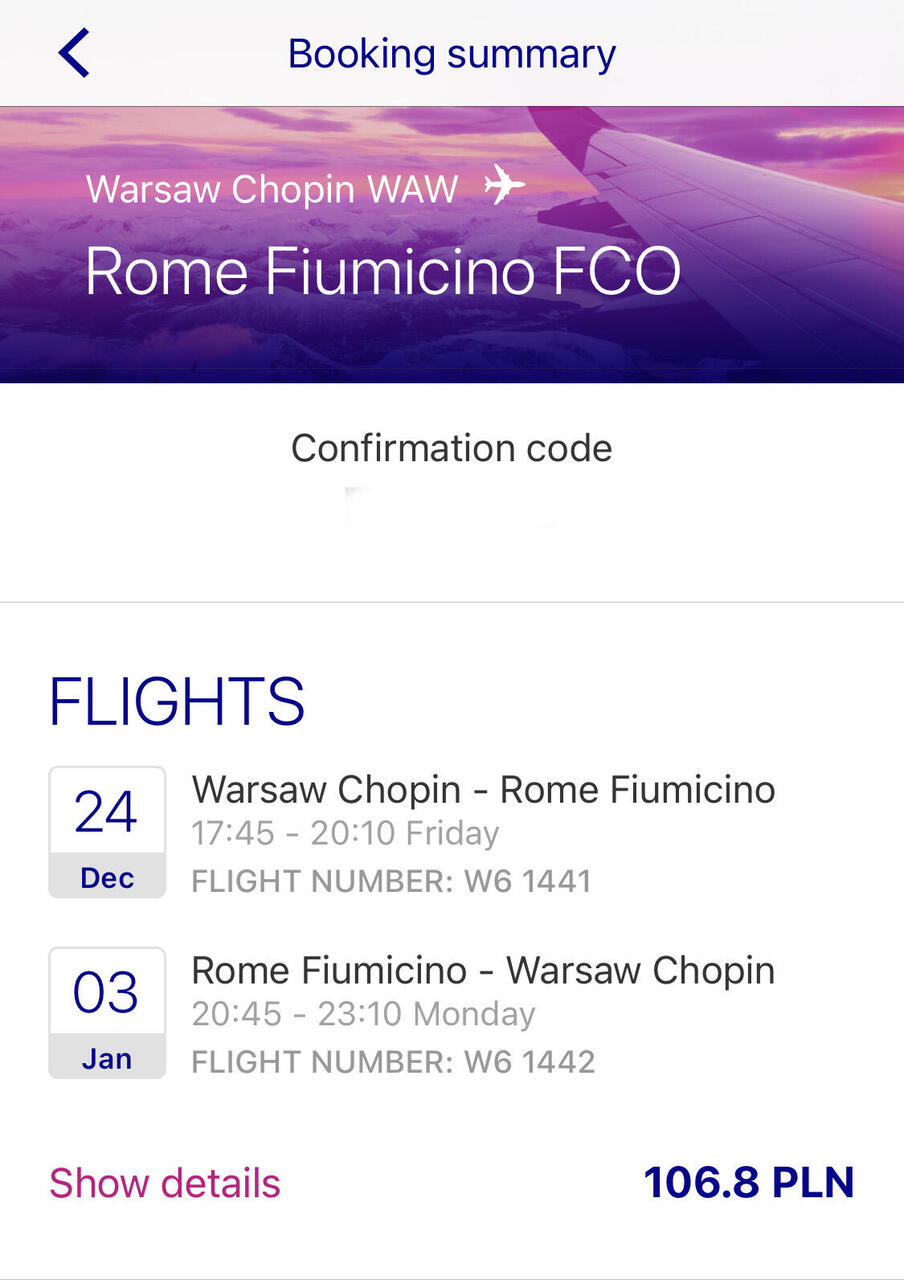This screenshot has width=904, height=1280.
Task: Click the Confirmation code label
Action: pyautogui.click(x=452, y=447)
